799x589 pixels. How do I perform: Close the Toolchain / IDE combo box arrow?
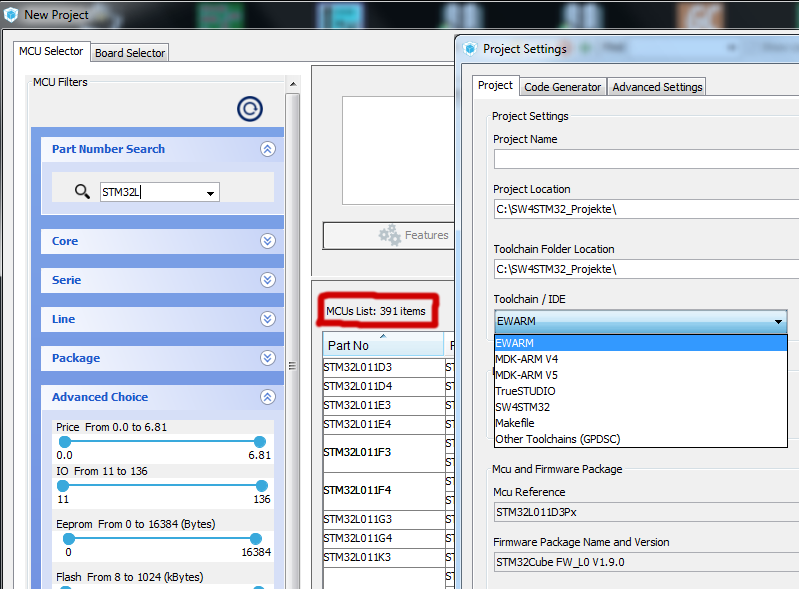[778, 322]
